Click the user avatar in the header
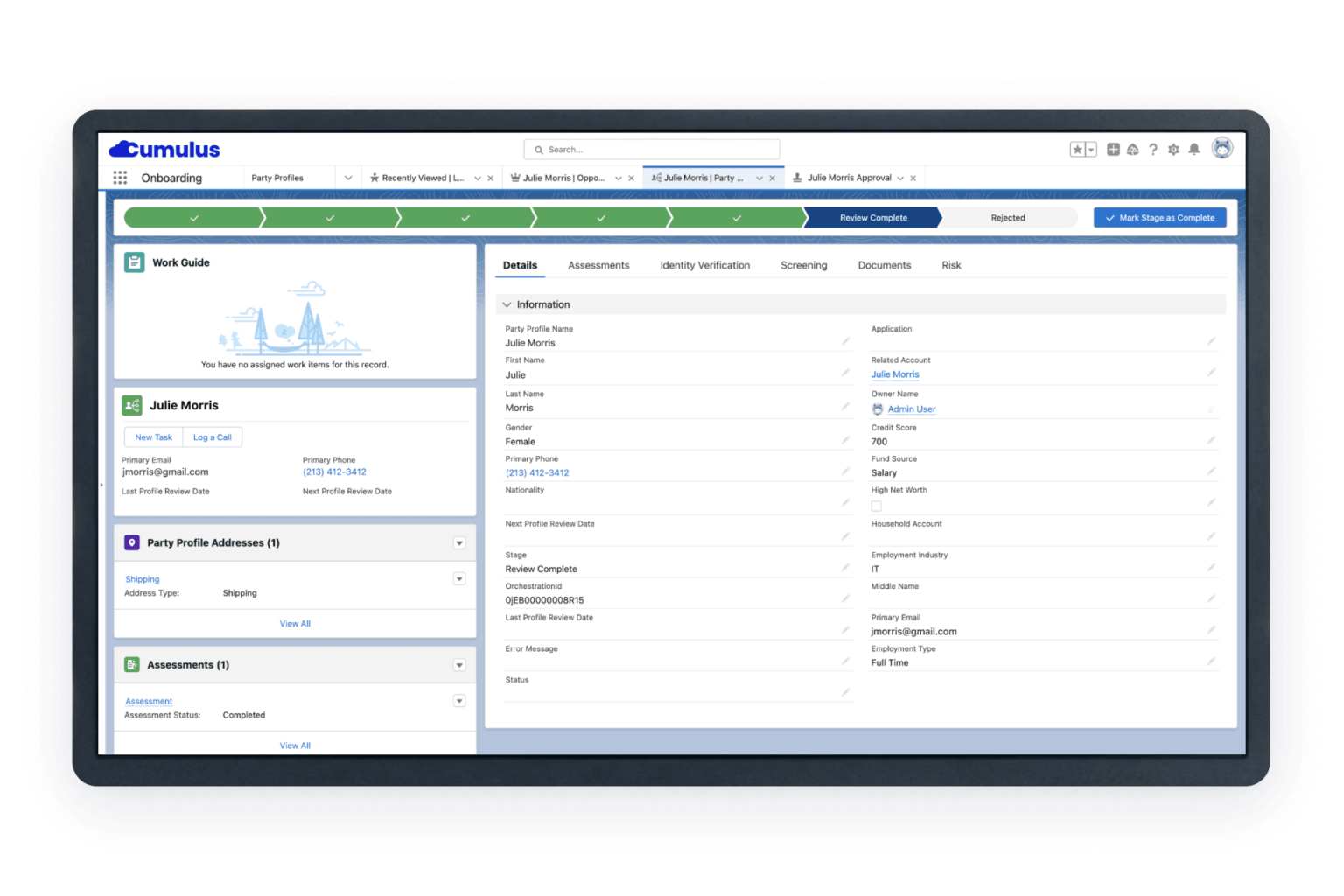This screenshot has height=896, width=1344. tap(1222, 148)
